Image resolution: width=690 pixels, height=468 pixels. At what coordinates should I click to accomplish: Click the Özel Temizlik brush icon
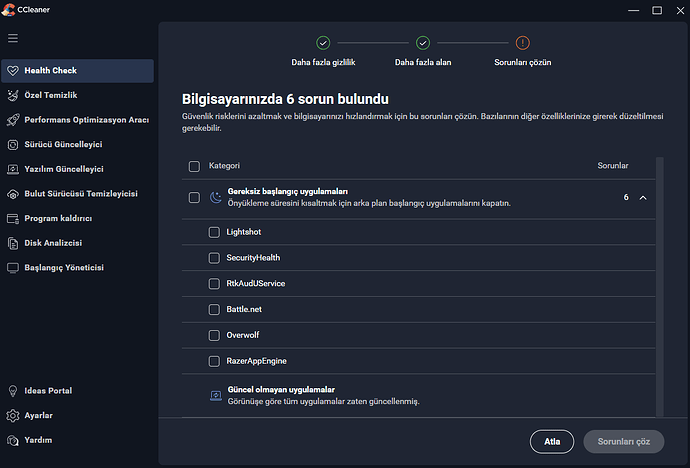pos(13,95)
